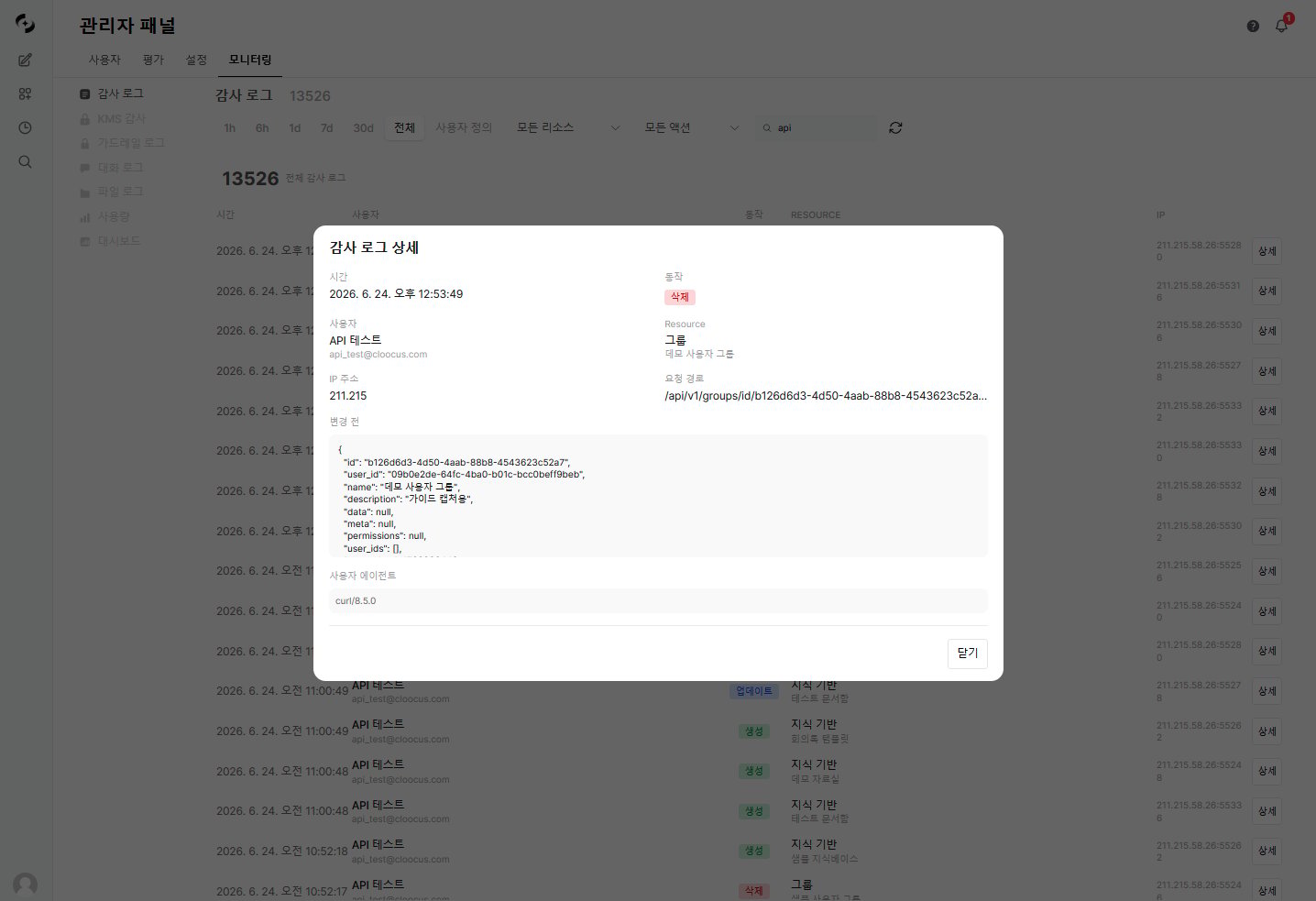Select the 30d time range filter
This screenshot has height=901, width=1316.
(x=364, y=128)
